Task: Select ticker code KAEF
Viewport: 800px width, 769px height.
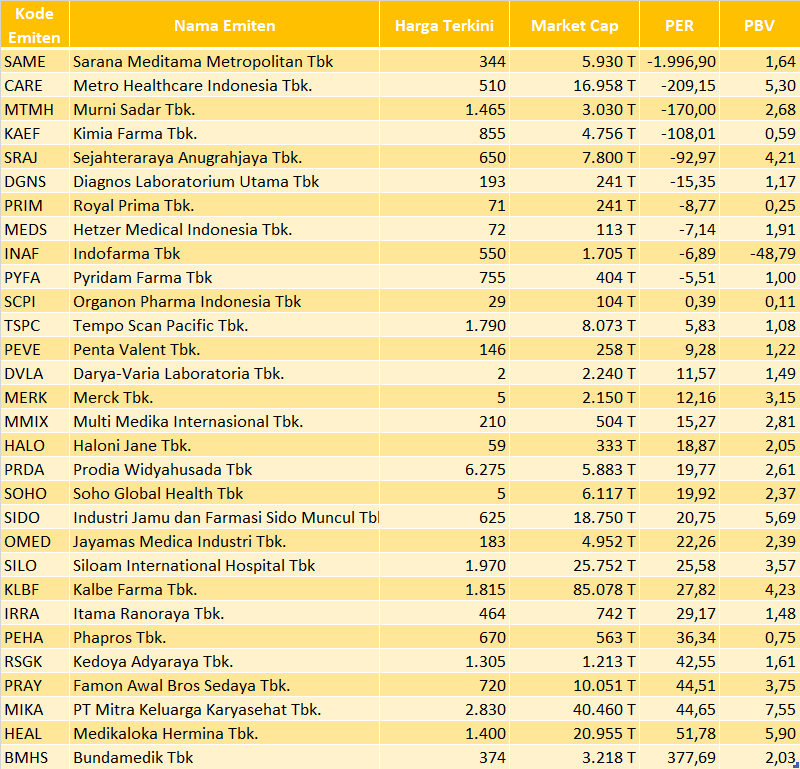Action: pos(22,134)
